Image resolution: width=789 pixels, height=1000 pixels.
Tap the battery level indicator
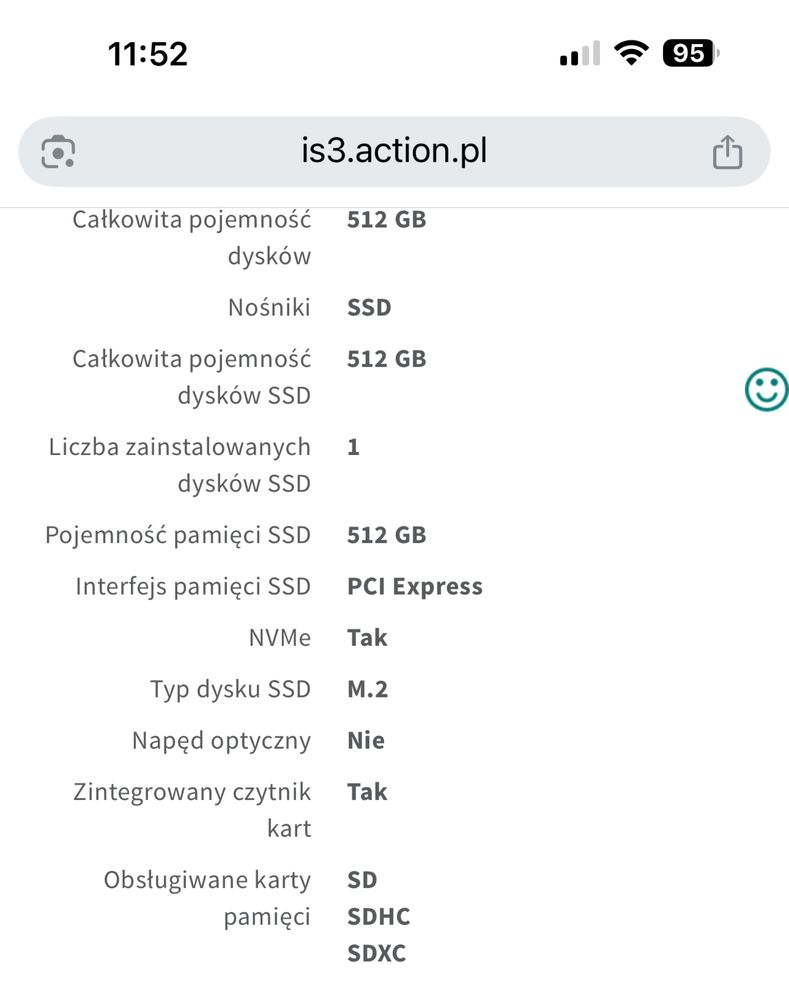[x=691, y=53]
